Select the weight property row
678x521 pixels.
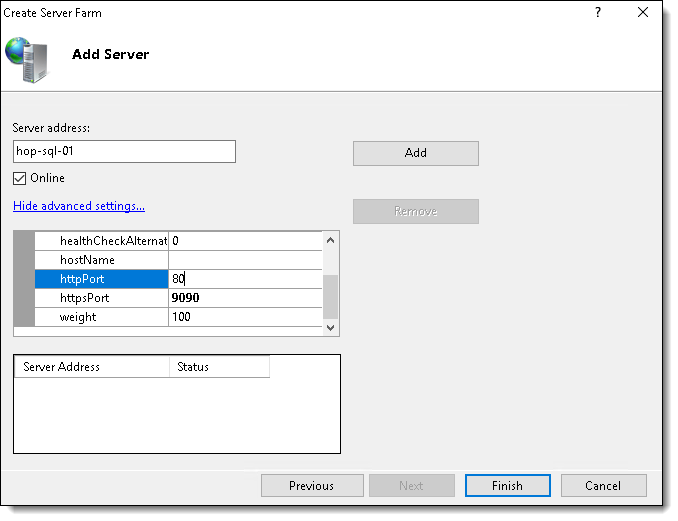pyautogui.click(x=179, y=317)
